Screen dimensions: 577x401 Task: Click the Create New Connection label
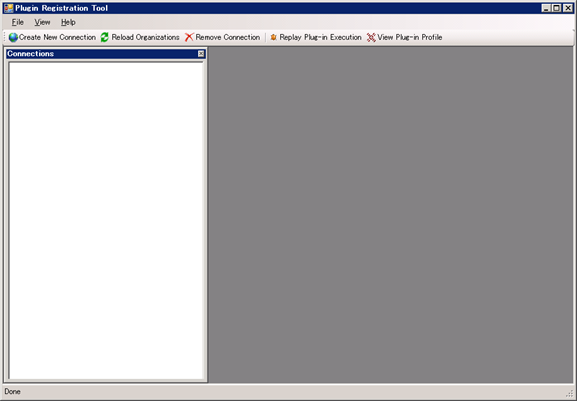pos(57,37)
